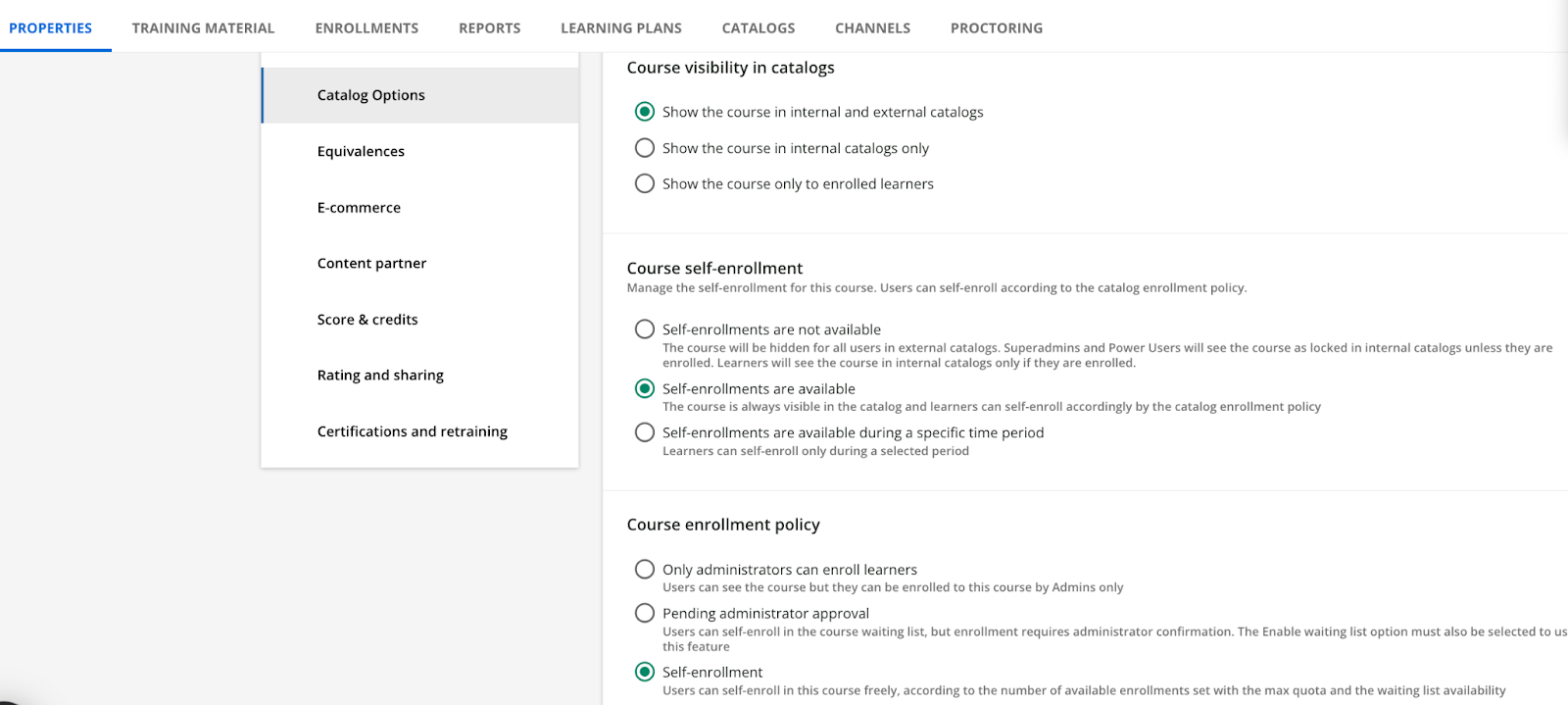The image size is (1568, 705).
Task: Enable self-enrollments during a specific time period
Action: click(x=645, y=432)
